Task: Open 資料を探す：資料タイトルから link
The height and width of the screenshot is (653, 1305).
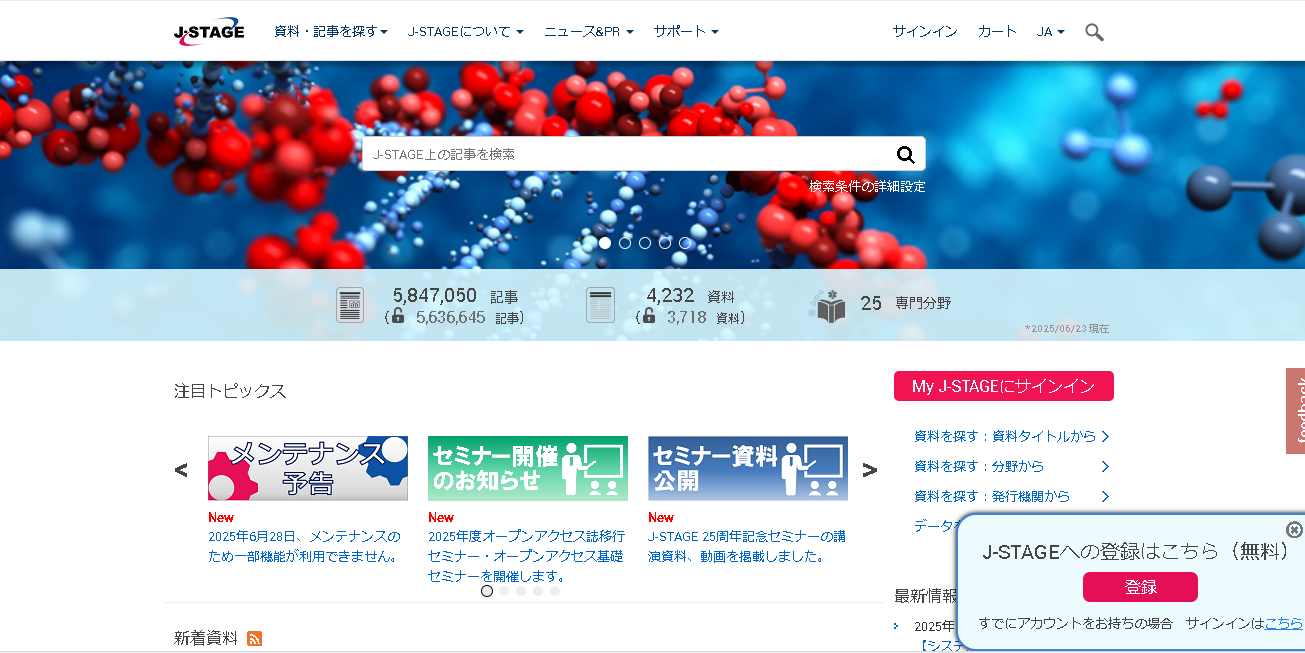Action: click(x=1012, y=436)
